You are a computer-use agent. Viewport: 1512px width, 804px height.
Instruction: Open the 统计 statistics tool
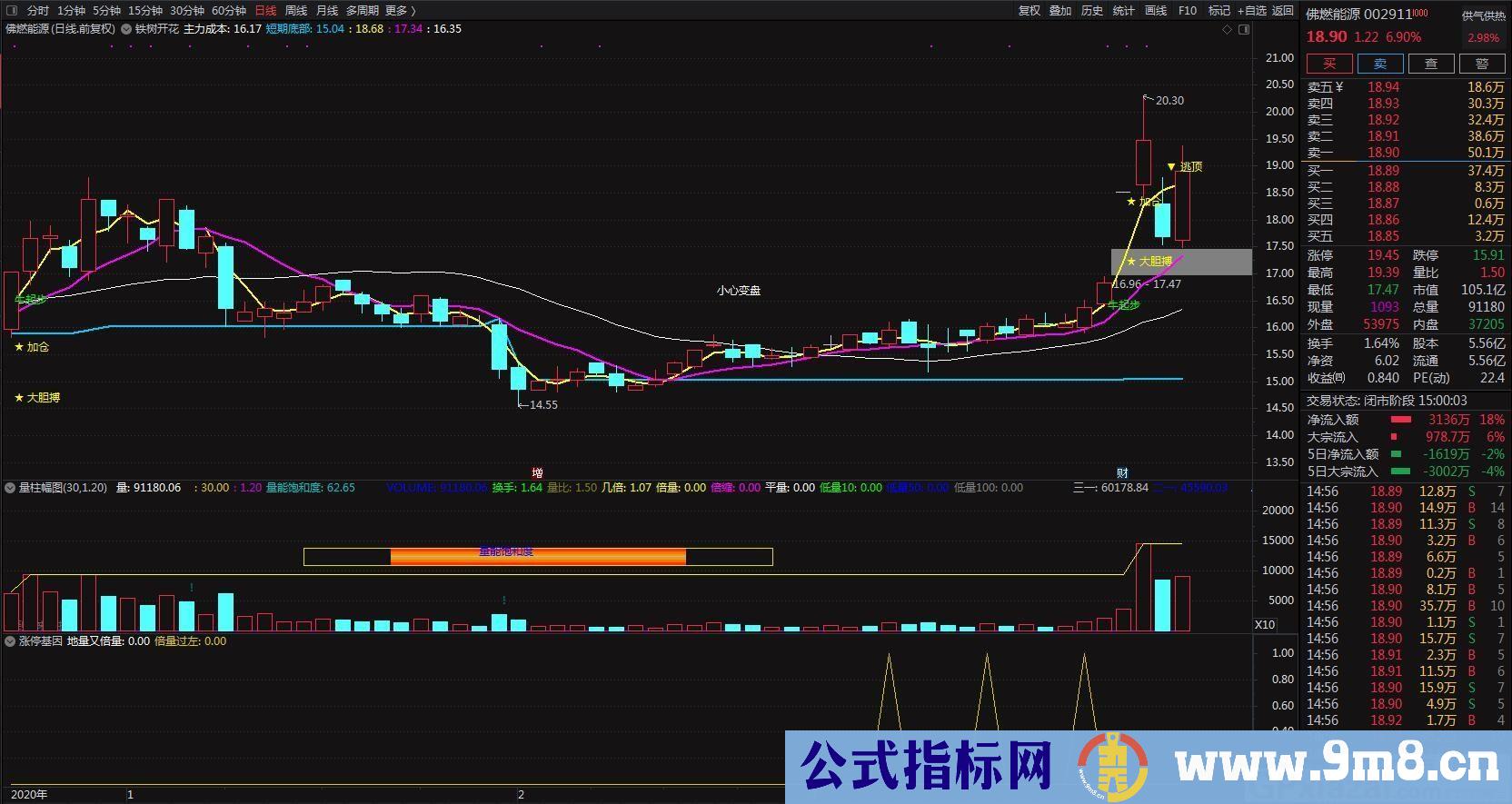[x=1124, y=11]
